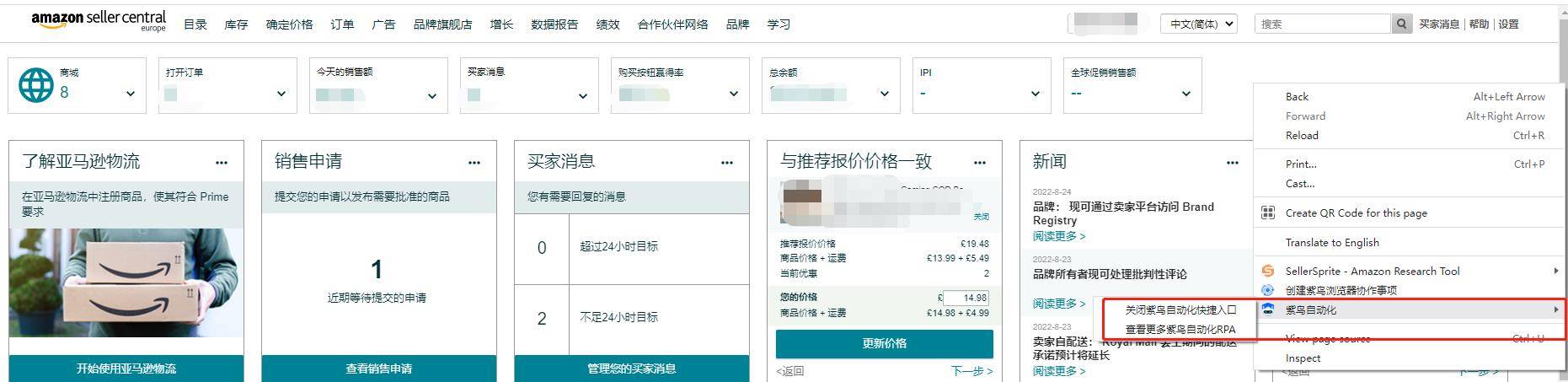Expand the 商城 8 dropdown

pyautogui.click(x=131, y=94)
